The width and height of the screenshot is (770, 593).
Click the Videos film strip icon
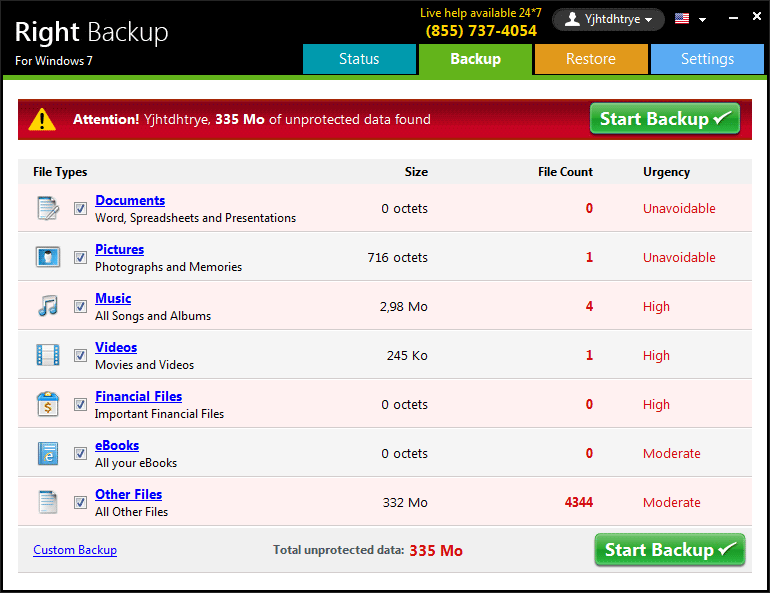point(48,355)
